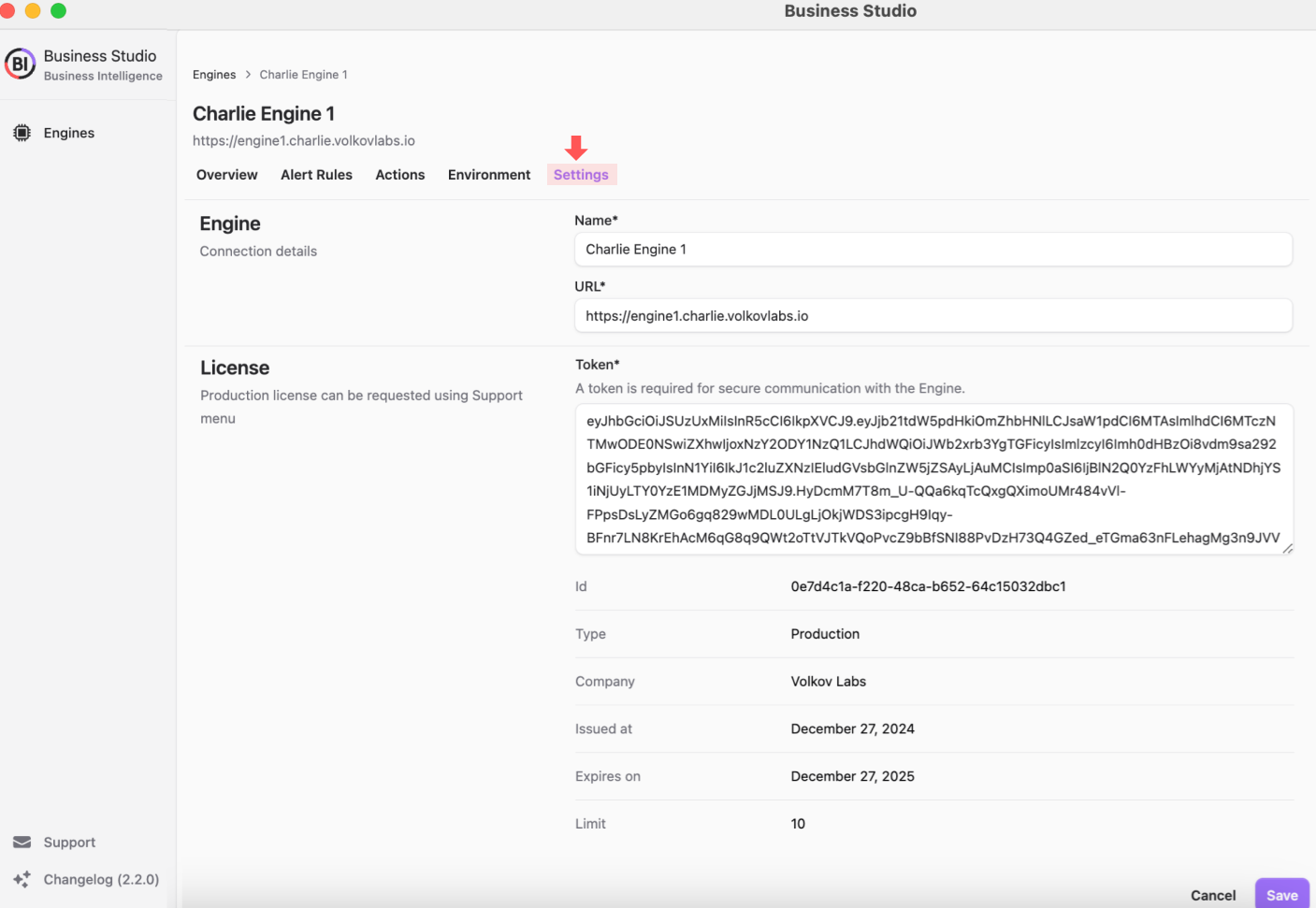Switch to the Environment tab
This screenshot has height=908, width=1316.
pyautogui.click(x=489, y=175)
